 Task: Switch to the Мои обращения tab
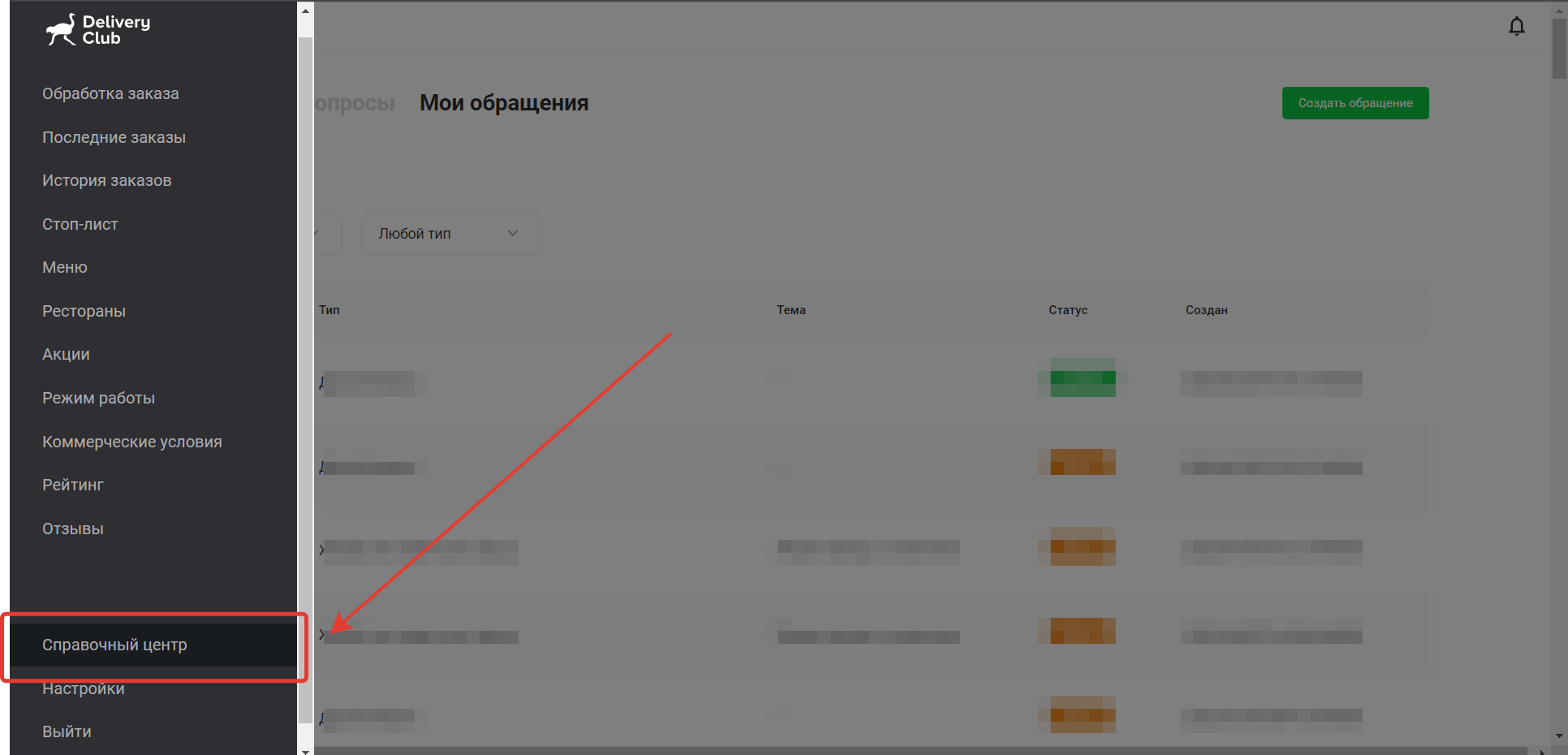[x=504, y=103]
